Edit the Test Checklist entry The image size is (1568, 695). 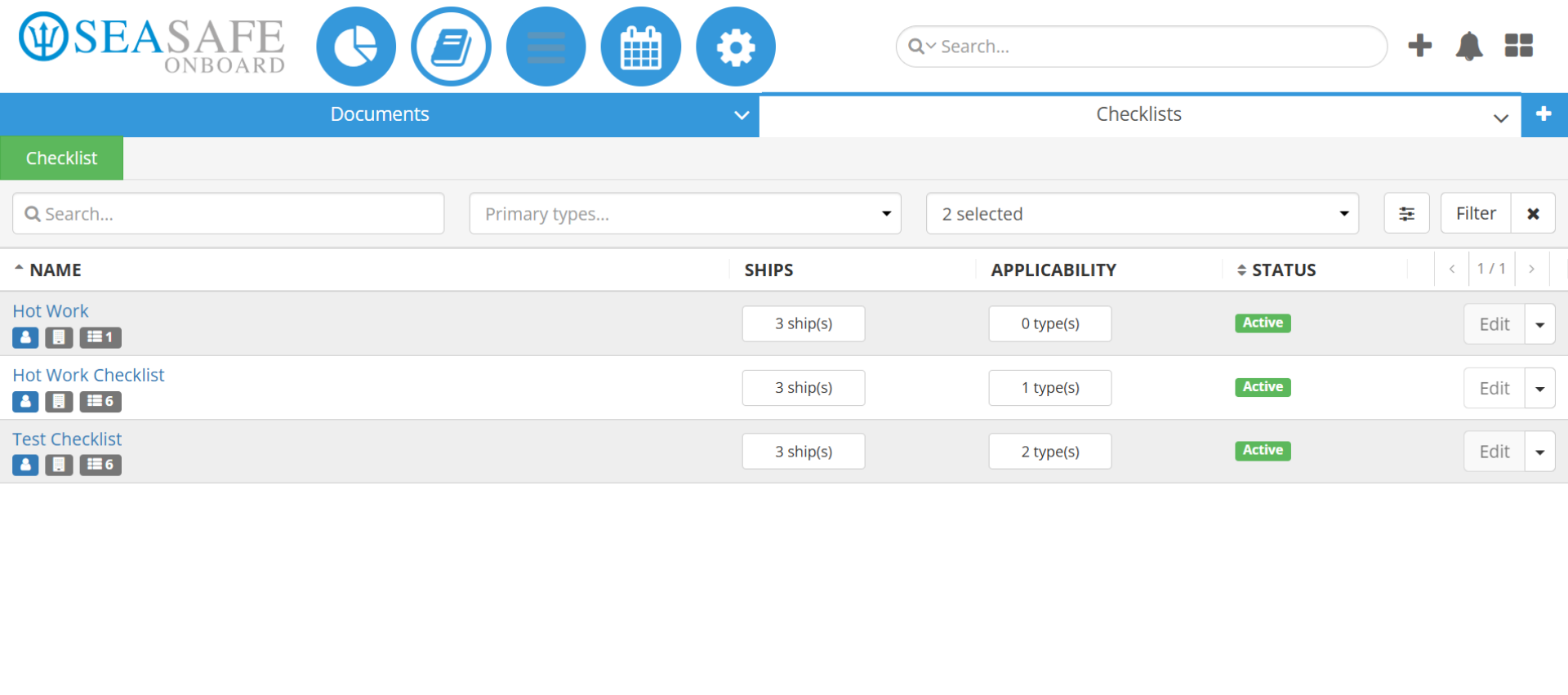click(1494, 452)
